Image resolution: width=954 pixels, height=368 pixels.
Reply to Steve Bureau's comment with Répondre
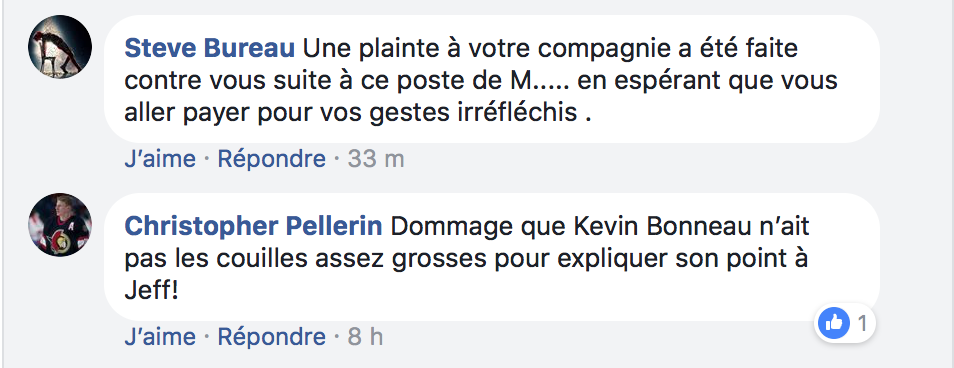[271, 159]
